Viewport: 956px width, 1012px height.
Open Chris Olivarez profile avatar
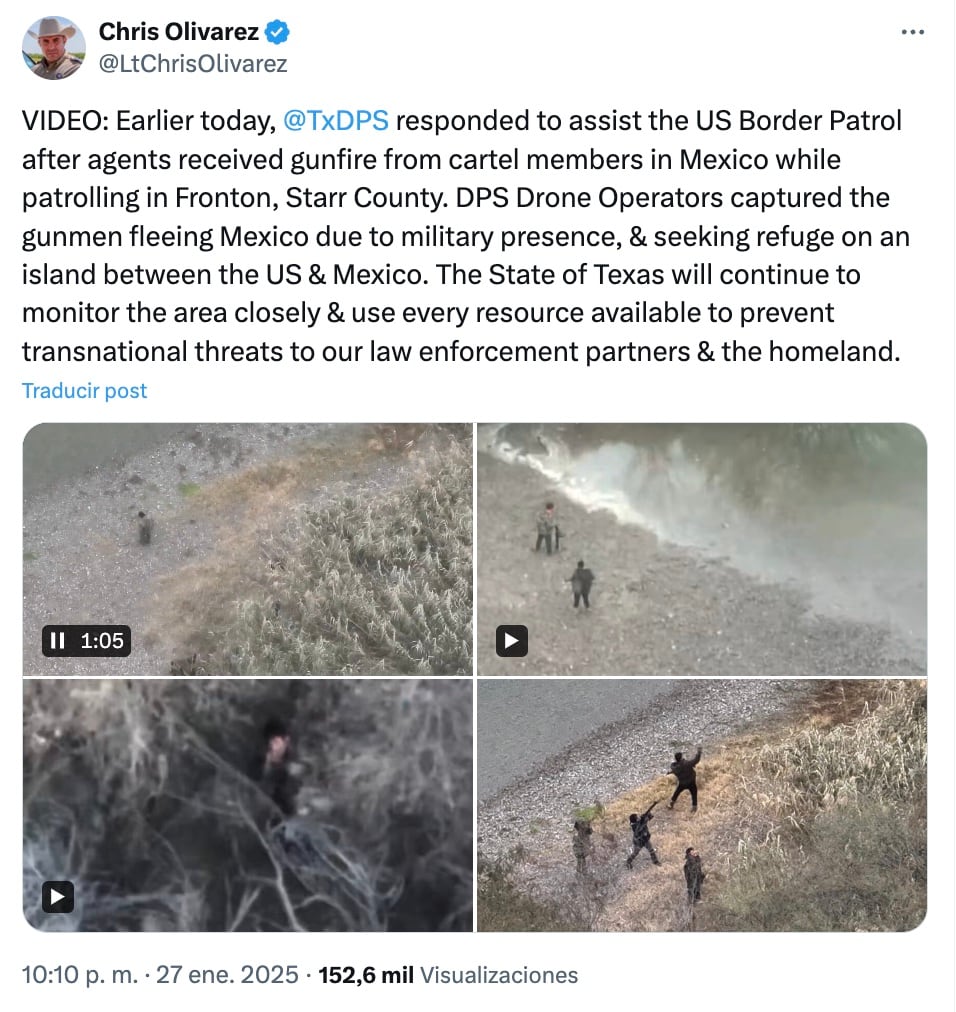[x=54, y=48]
